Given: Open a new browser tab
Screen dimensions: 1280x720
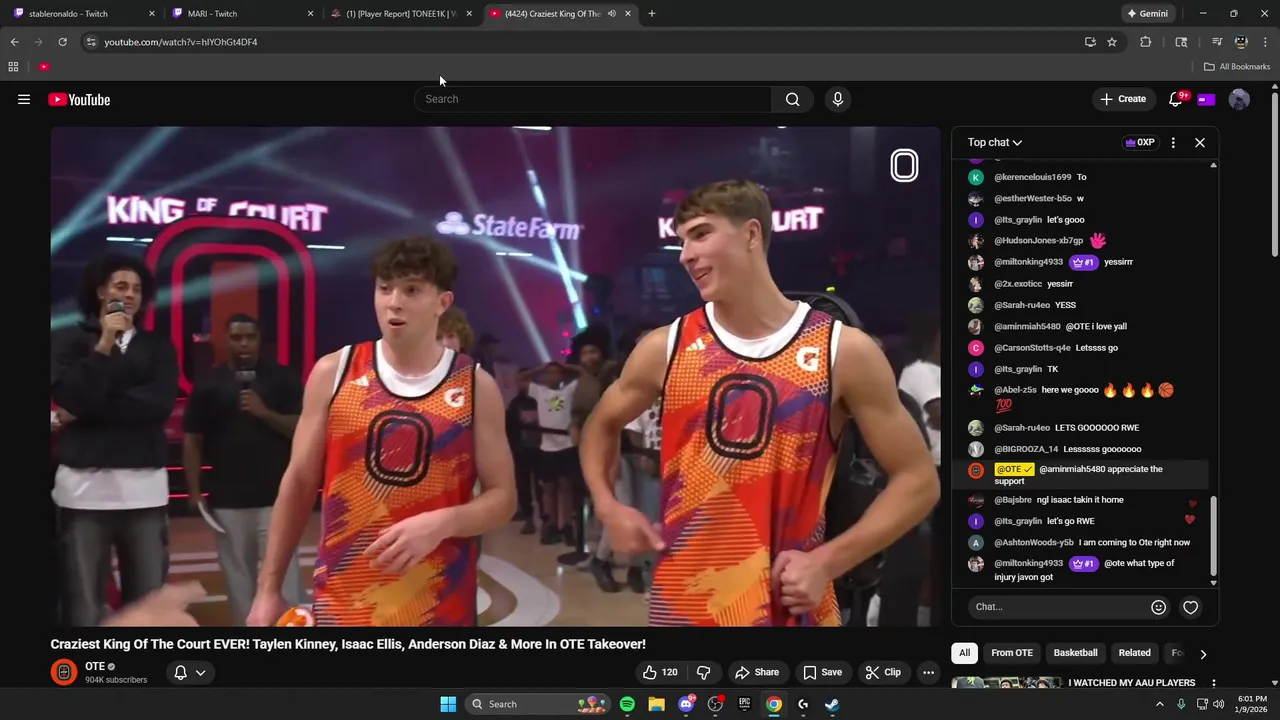Looking at the screenshot, I should point(652,14).
